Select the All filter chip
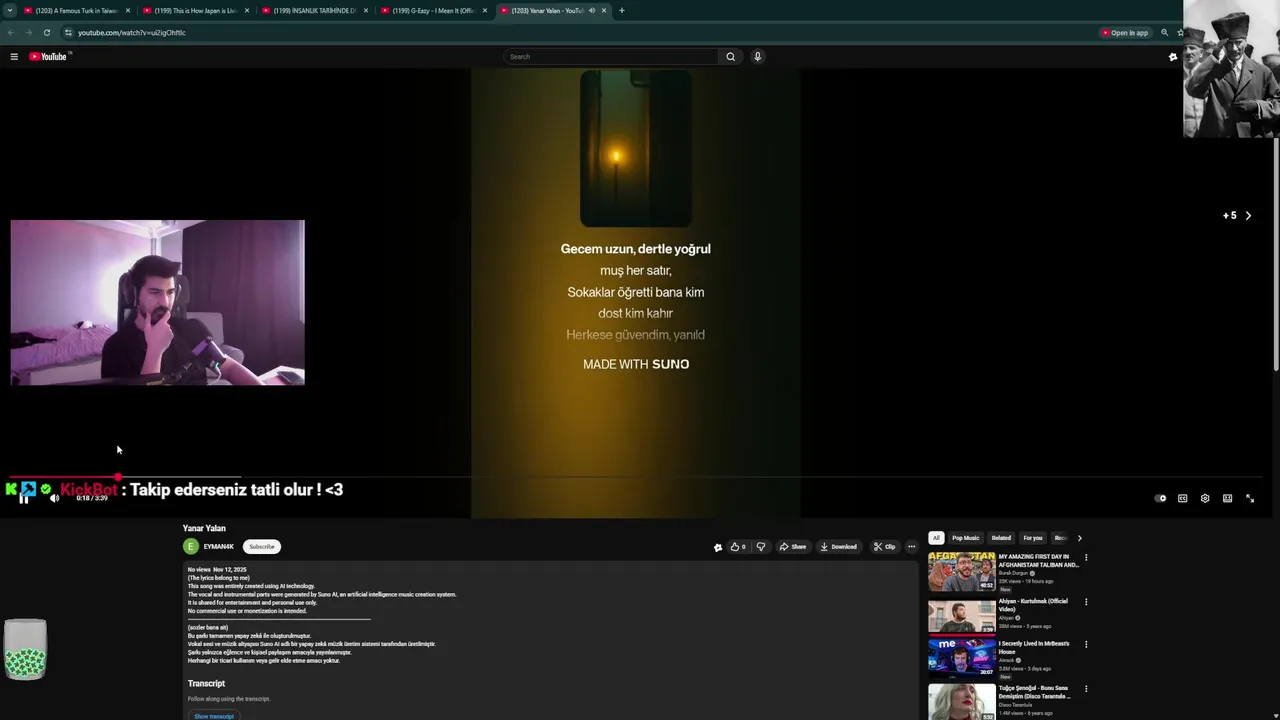1280x720 pixels. 936,538
